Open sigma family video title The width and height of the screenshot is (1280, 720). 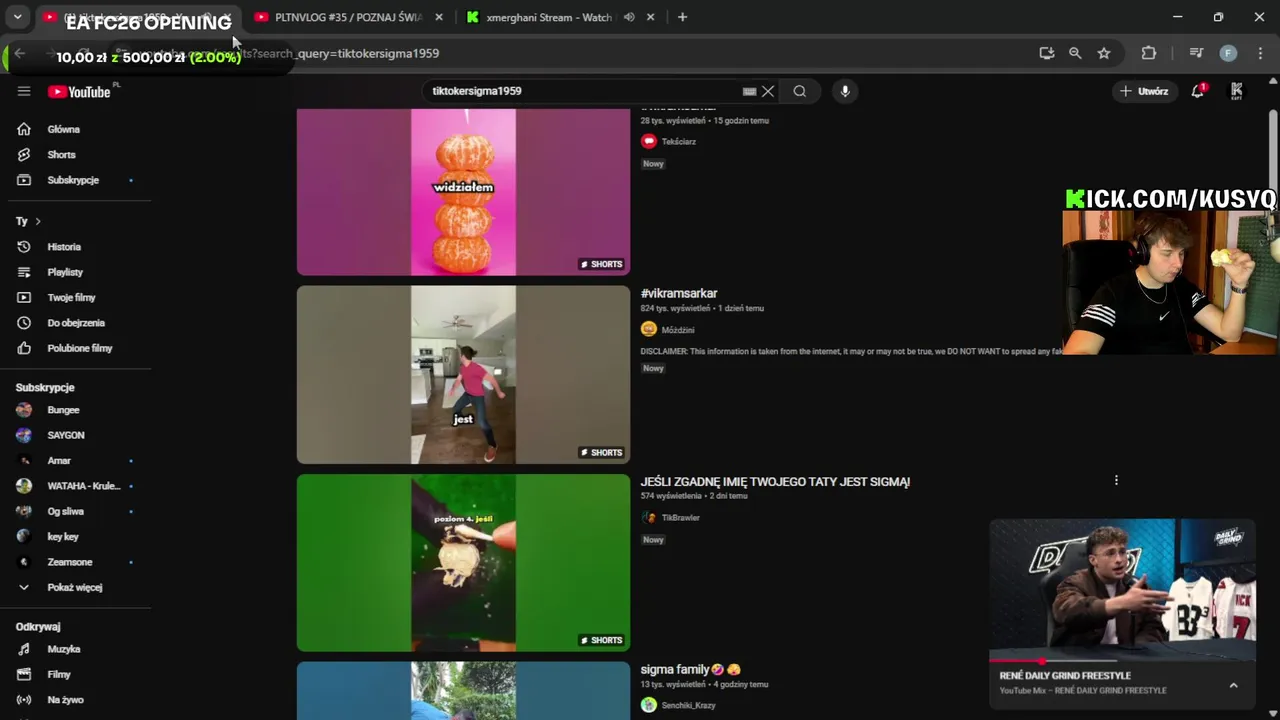[690, 670]
